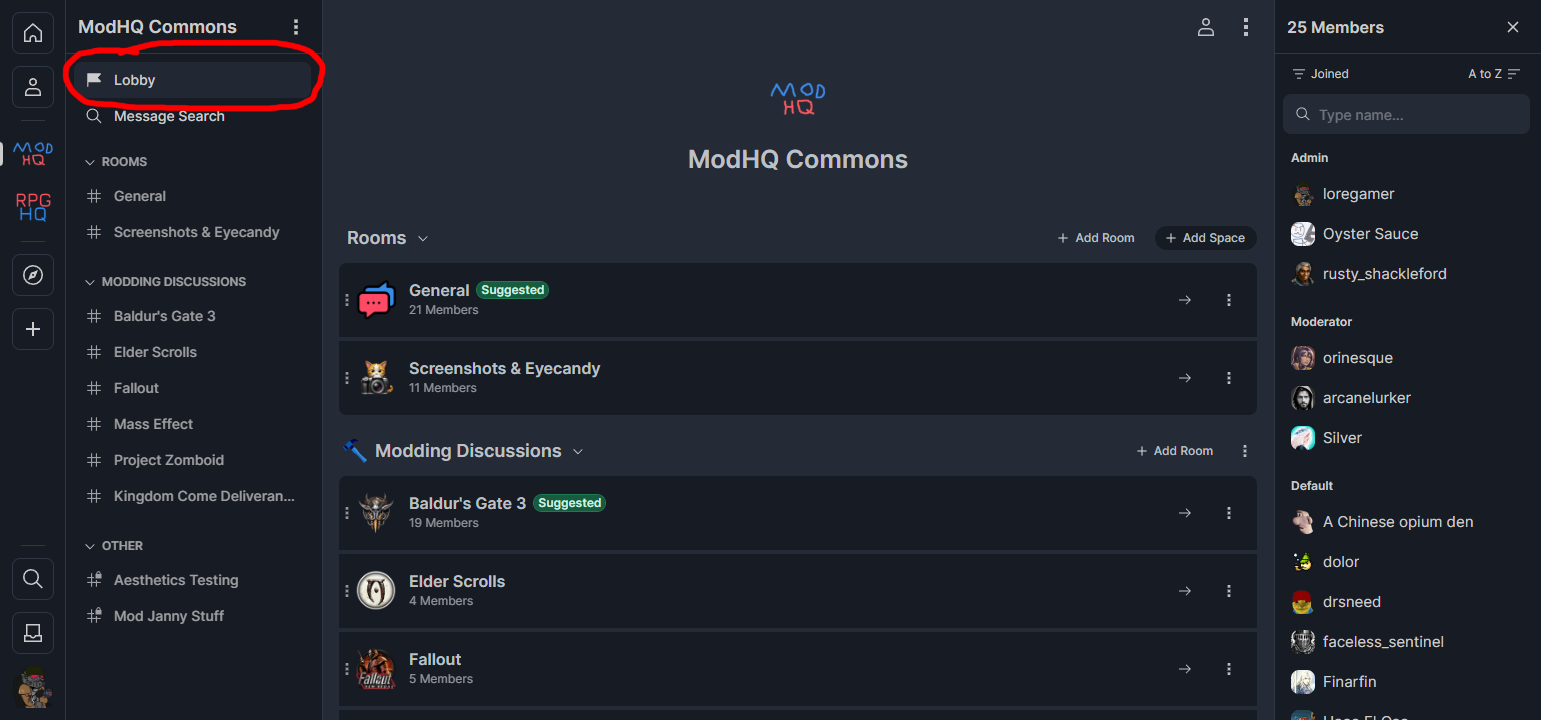This screenshot has width=1541, height=720.
Task: Click the Type name search field
Action: click(1406, 114)
